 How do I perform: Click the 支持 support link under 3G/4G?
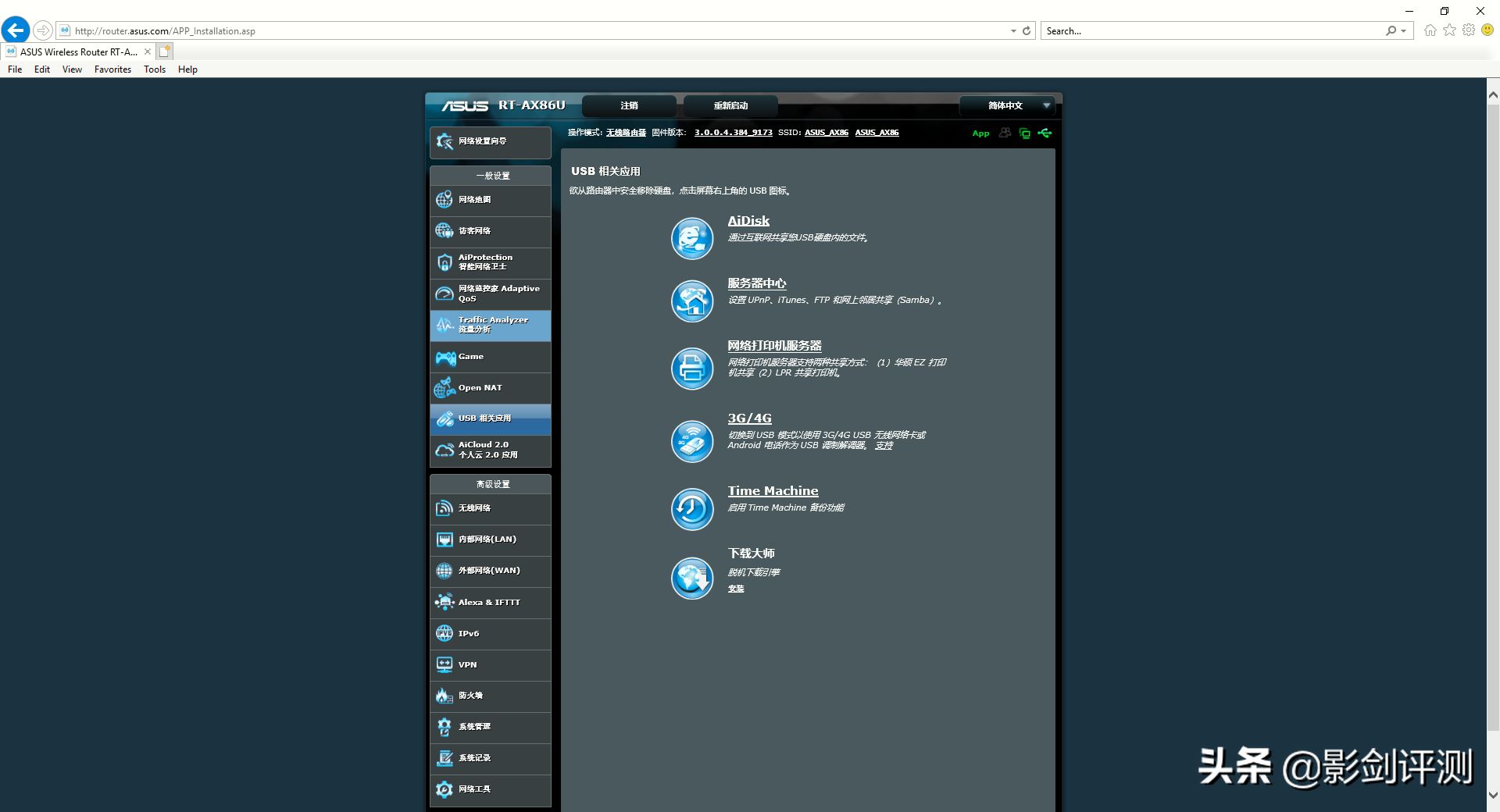click(x=884, y=446)
